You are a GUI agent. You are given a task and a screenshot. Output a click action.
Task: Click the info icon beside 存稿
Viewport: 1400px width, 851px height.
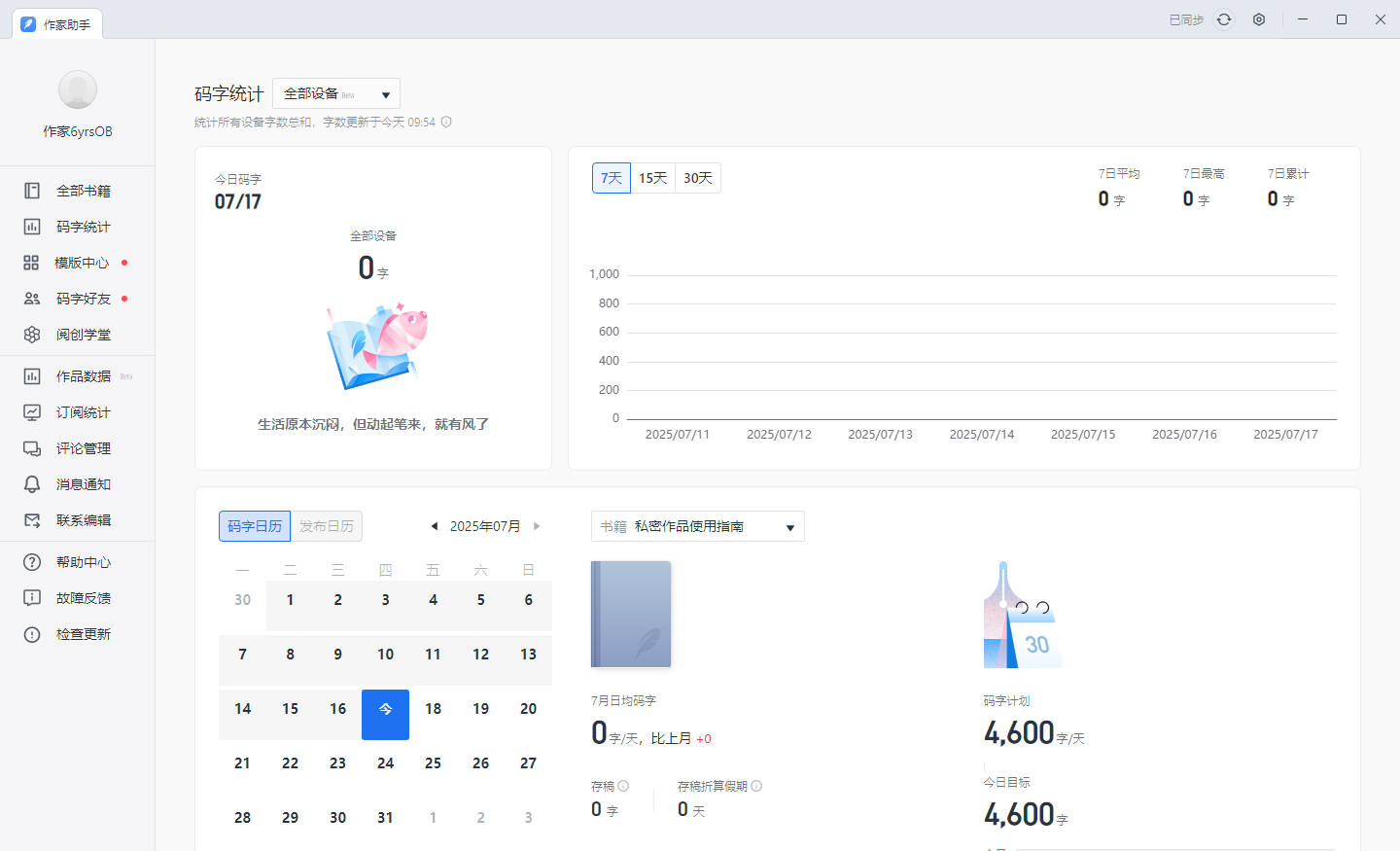click(x=623, y=786)
